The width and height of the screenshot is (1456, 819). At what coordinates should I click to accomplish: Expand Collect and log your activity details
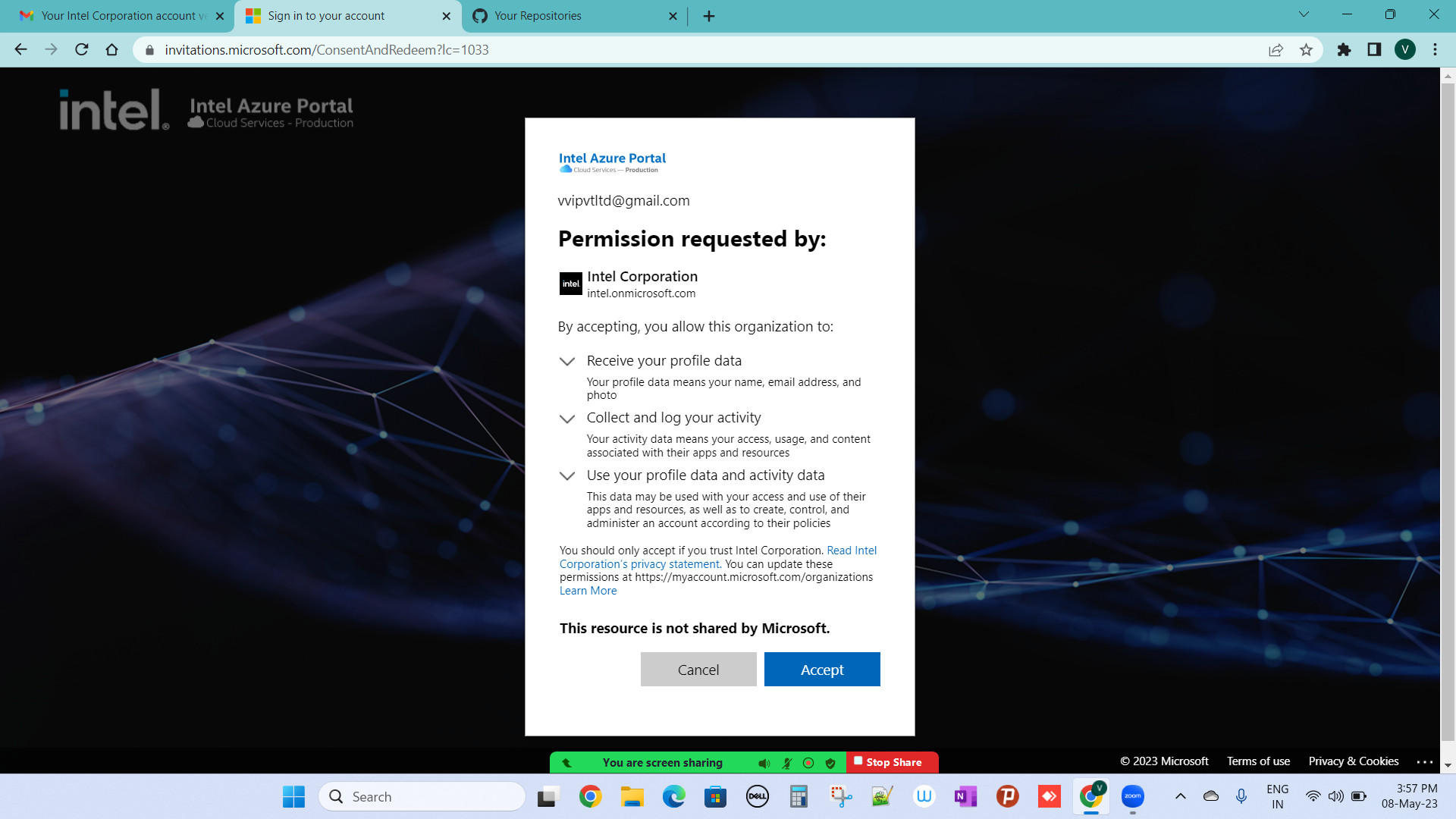(567, 419)
